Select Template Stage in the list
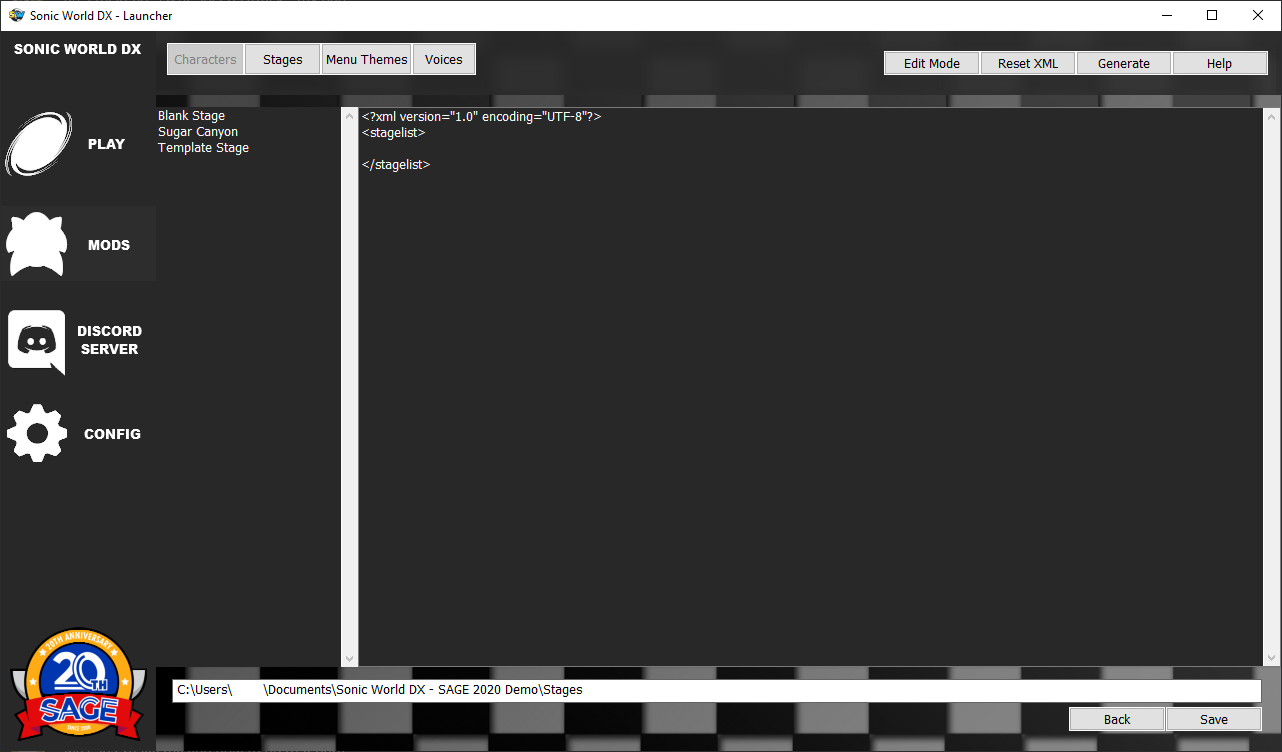Viewport: 1282px width, 752px height. click(204, 148)
